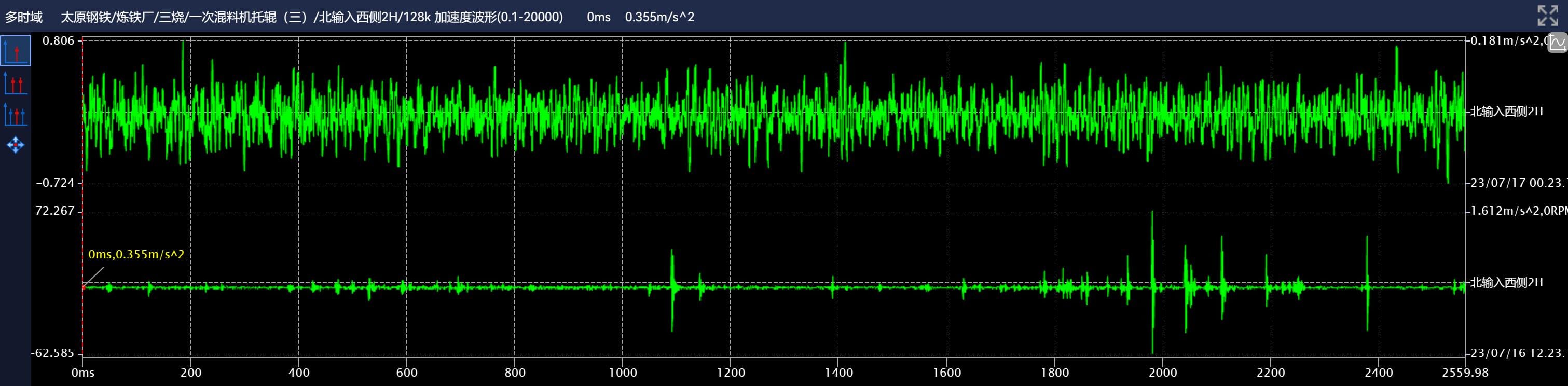The image size is (1568, 386).
Task: Click the 23/07/17 timestamp of upper chart
Action: point(1516,183)
